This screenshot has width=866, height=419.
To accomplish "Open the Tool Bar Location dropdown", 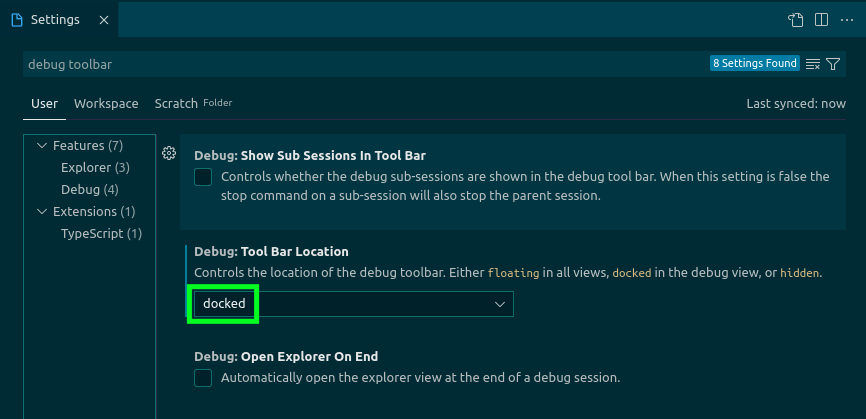I will click(x=351, y=304).
